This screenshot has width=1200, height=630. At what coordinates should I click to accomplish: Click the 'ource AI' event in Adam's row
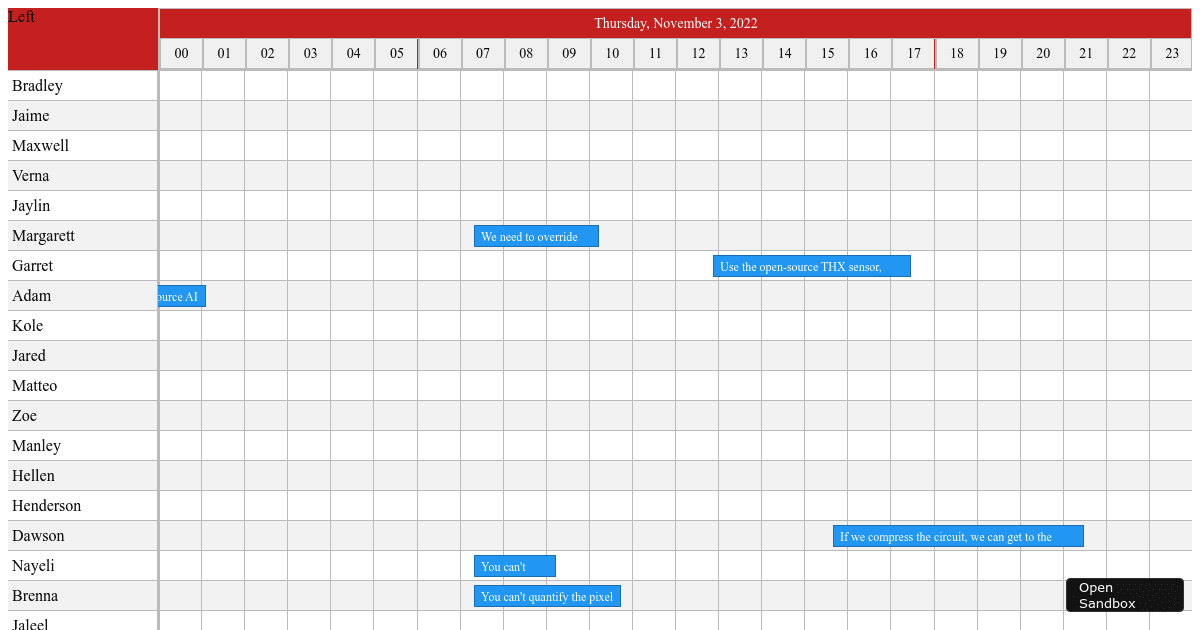click(x=182, y=296)
